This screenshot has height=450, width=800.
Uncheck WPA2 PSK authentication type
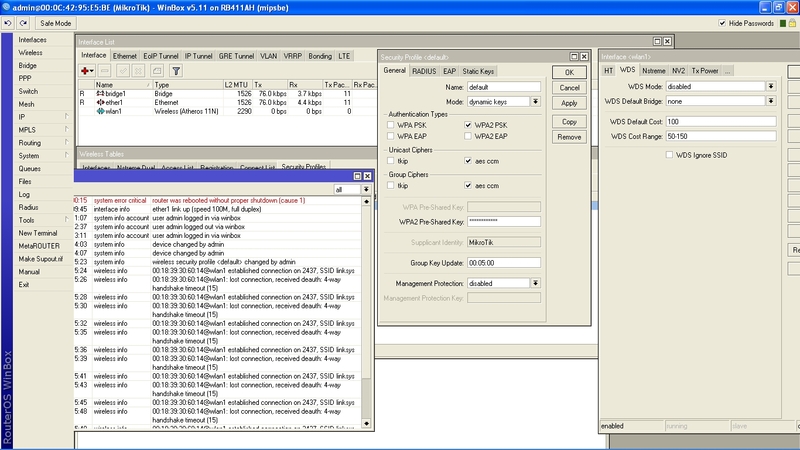[x=468, y=125]
